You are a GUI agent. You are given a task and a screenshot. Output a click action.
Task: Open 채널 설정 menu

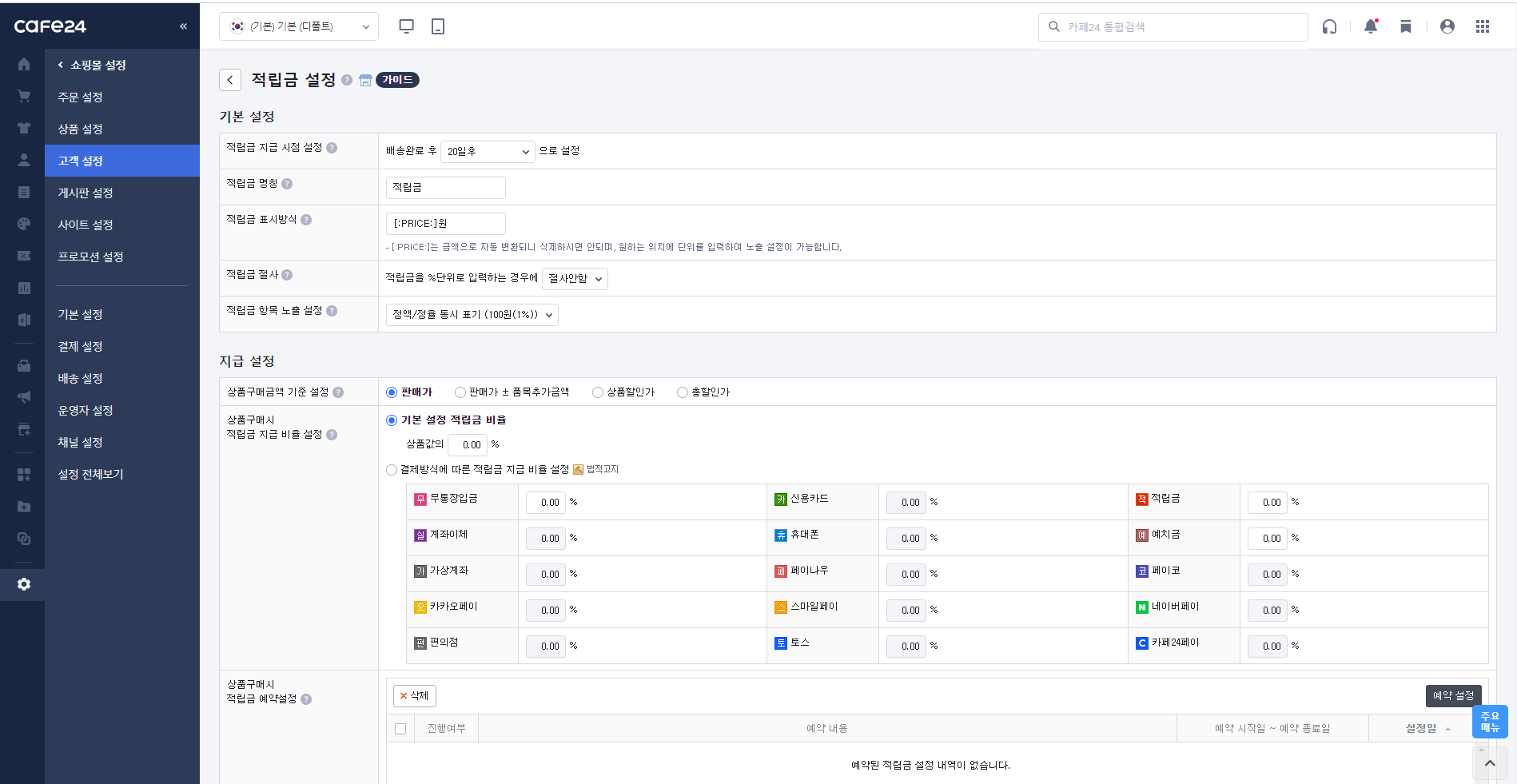80,442
